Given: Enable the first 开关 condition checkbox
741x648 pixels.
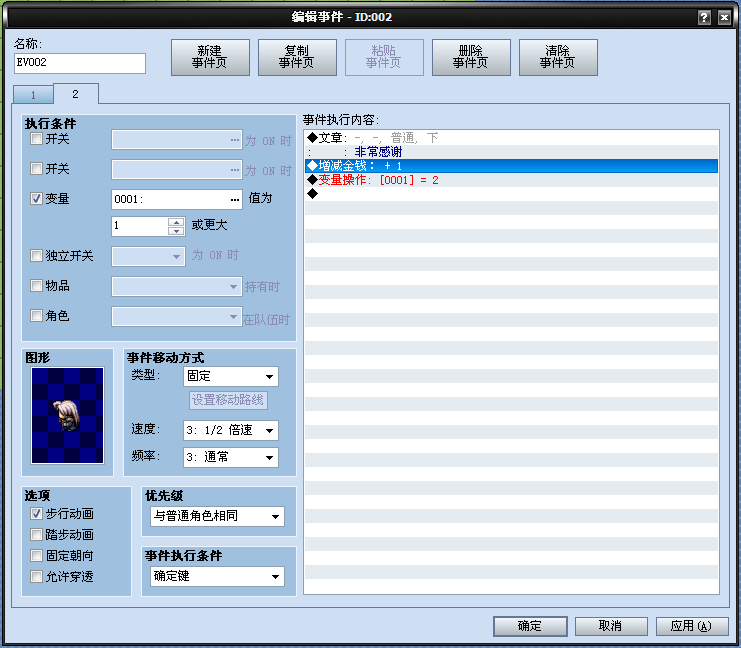Looking at the screenshot, I should pyautogui.click(x=36, y=139).
